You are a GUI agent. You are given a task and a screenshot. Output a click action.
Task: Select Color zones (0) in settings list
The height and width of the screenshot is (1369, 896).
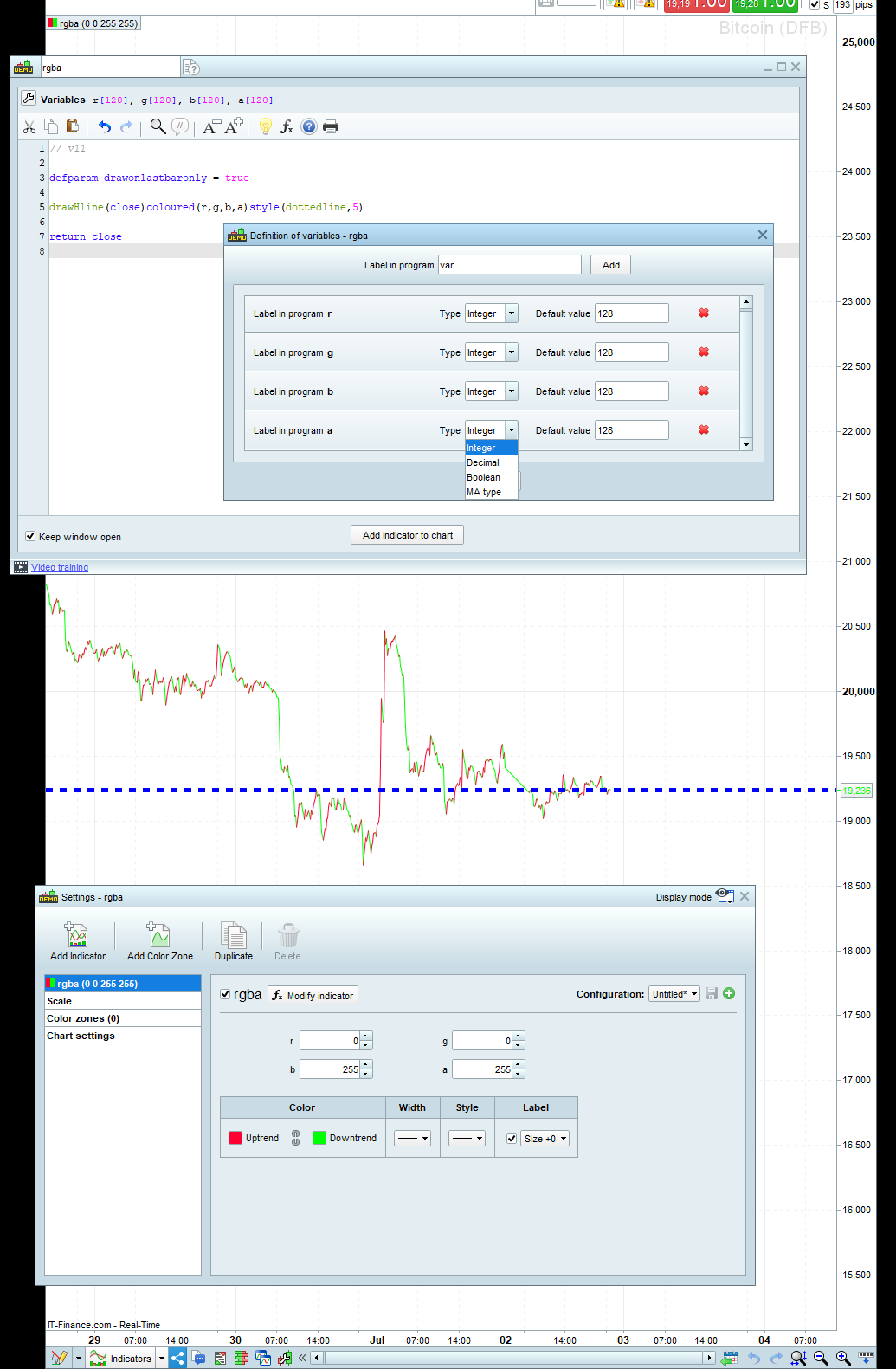tap(123, 1018)
